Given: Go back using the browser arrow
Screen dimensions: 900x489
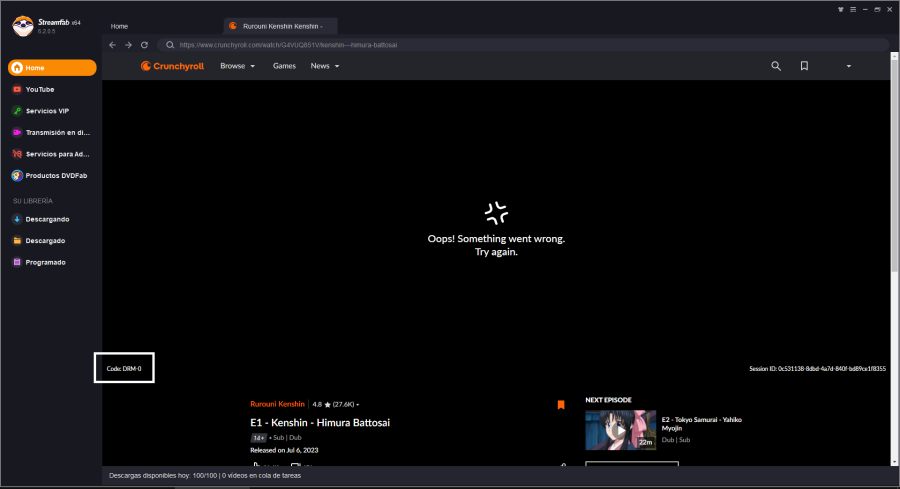Looking at the screenshot, I should click(x=112, y=45).
